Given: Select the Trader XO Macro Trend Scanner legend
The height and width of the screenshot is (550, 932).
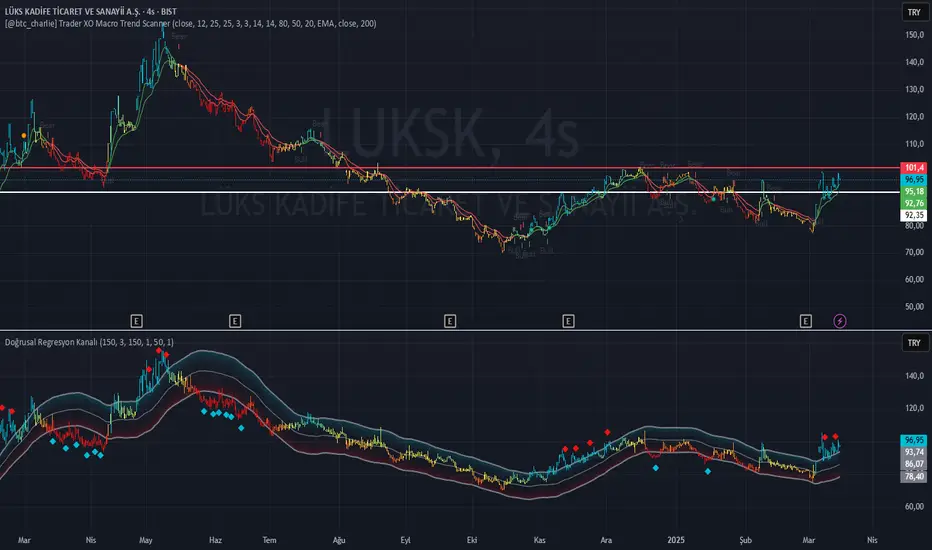Looking at the screenshot, I should pos(190,24).
